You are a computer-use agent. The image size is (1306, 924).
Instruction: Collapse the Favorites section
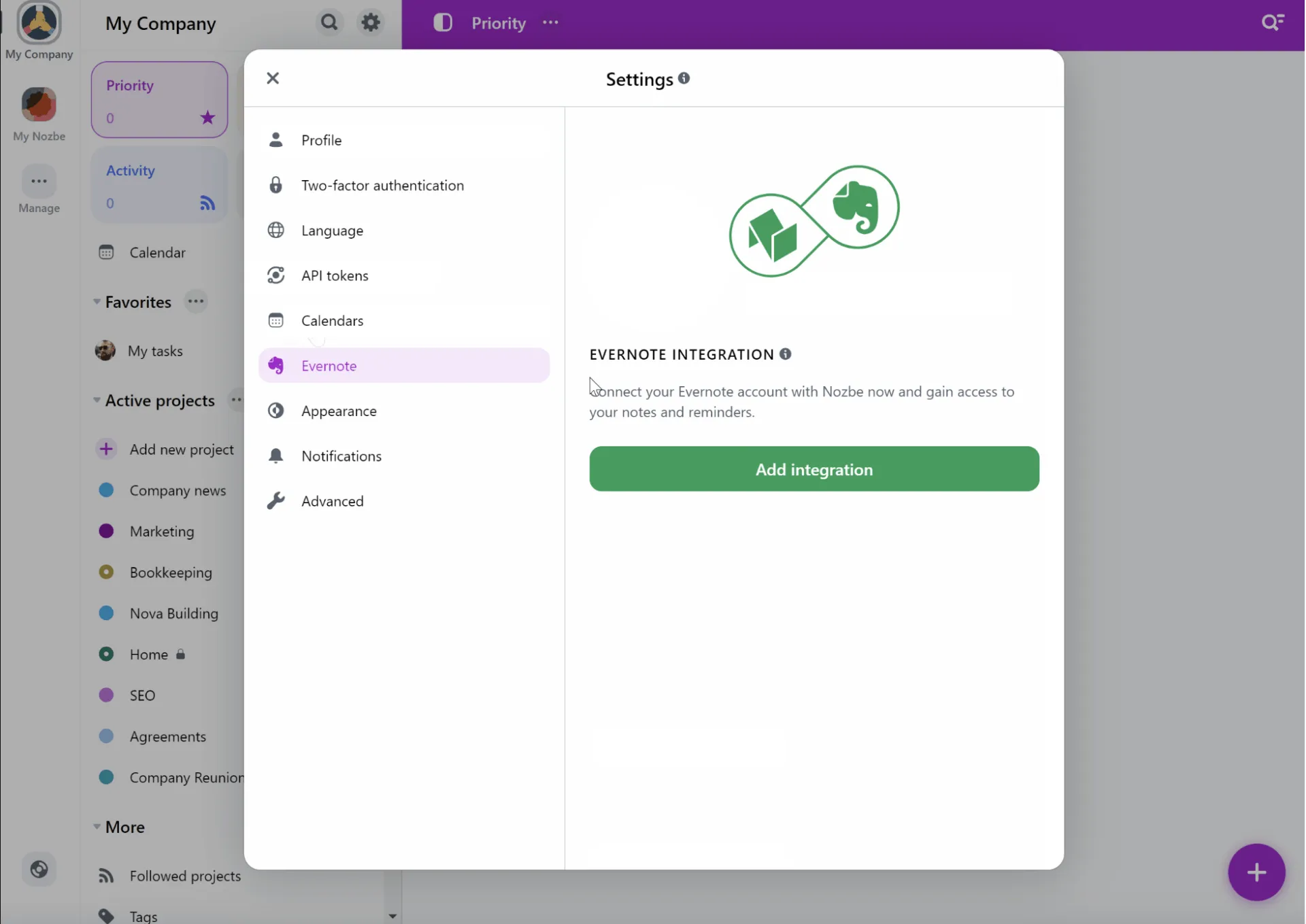(97, 301)
